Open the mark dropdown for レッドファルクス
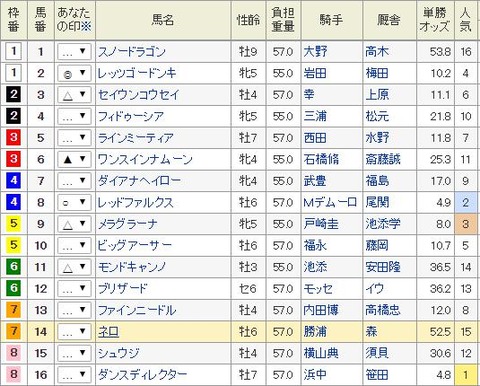Screen dimensions: 480x386 pyautogui.click(x=74, y=202)
